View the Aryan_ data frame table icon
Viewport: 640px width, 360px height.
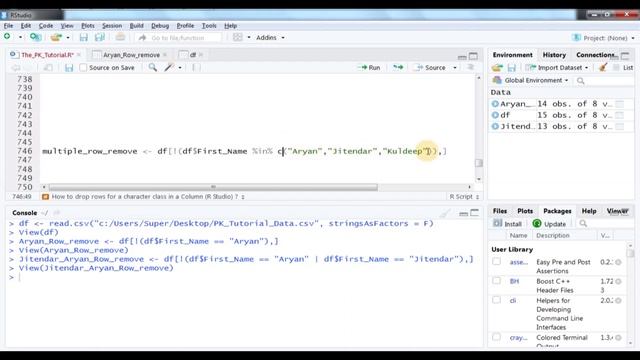point(620,104)
